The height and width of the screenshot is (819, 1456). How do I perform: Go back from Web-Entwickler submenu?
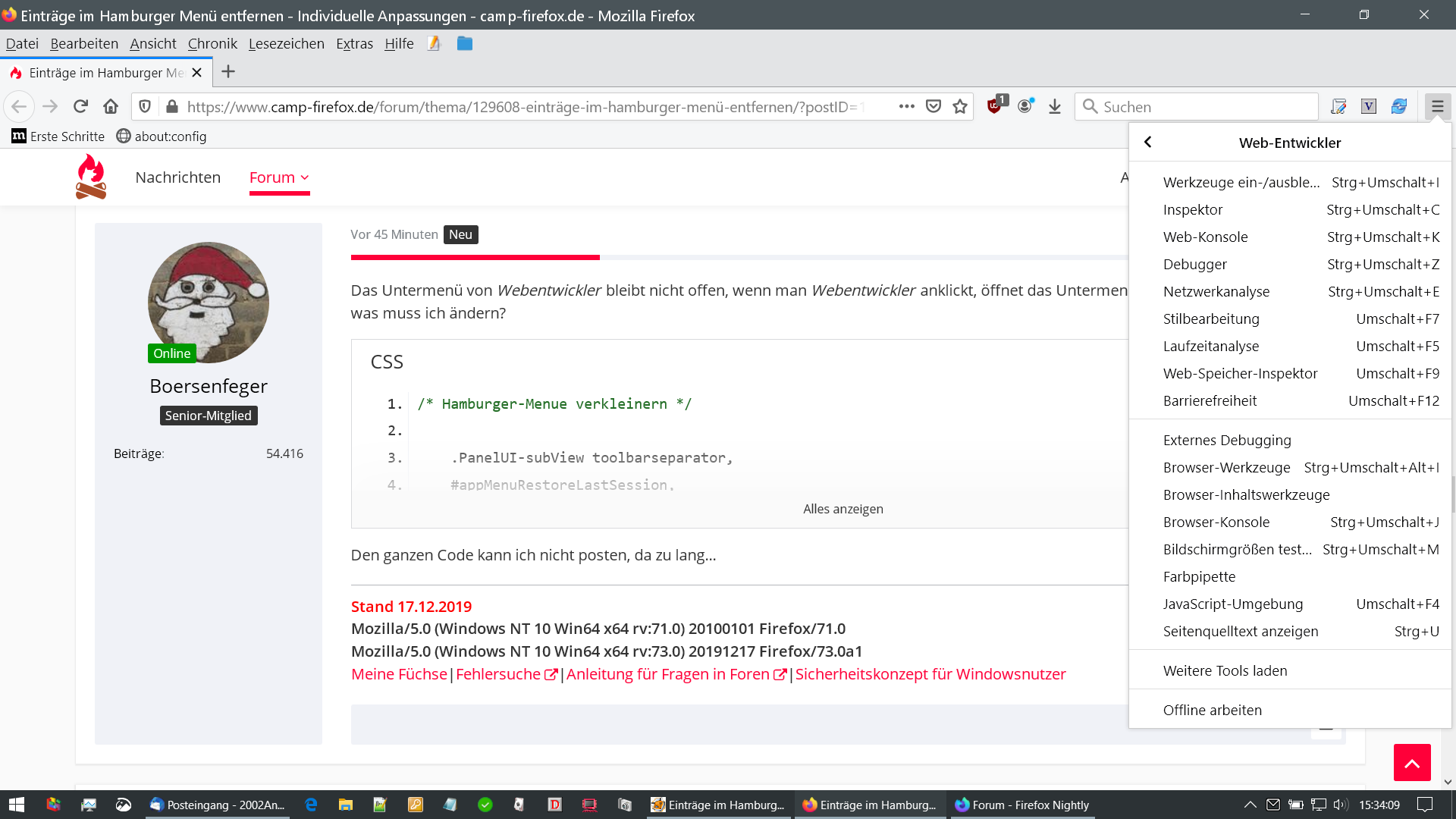[x=1148, y=143]
